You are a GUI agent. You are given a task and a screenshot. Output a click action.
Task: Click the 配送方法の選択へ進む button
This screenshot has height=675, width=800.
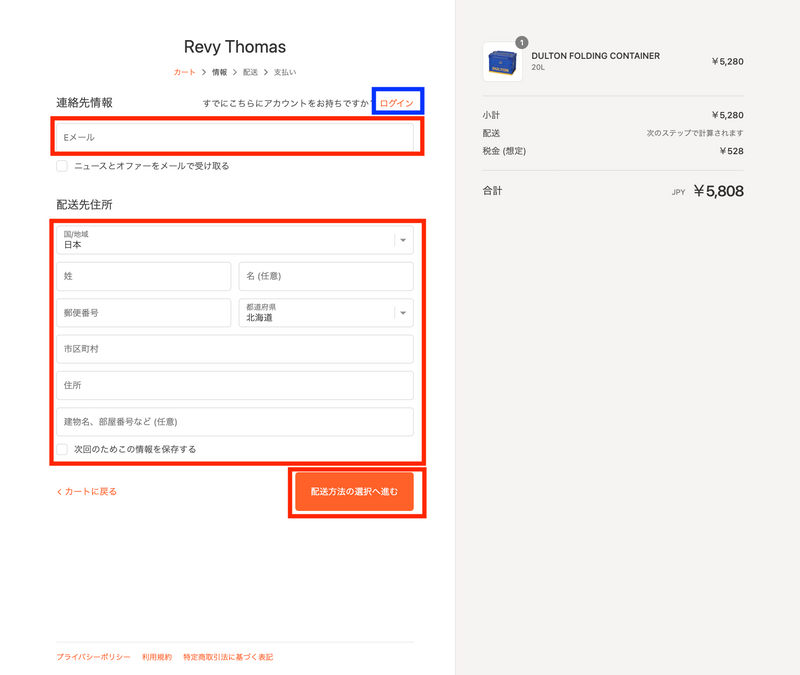tap(354, 491)
